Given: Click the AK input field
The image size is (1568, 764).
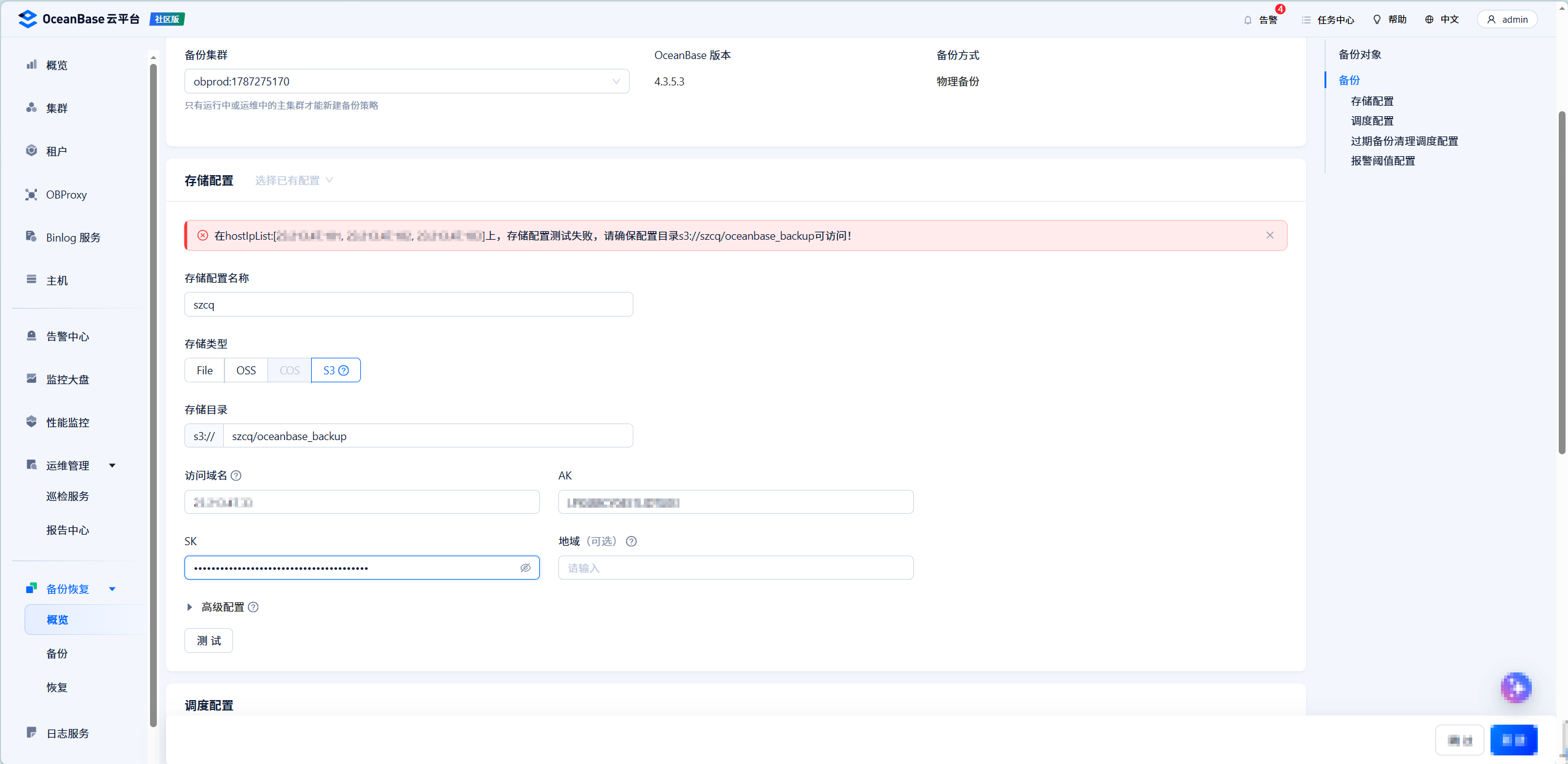Looking at the screenshot, I should (x=736, y=502).
